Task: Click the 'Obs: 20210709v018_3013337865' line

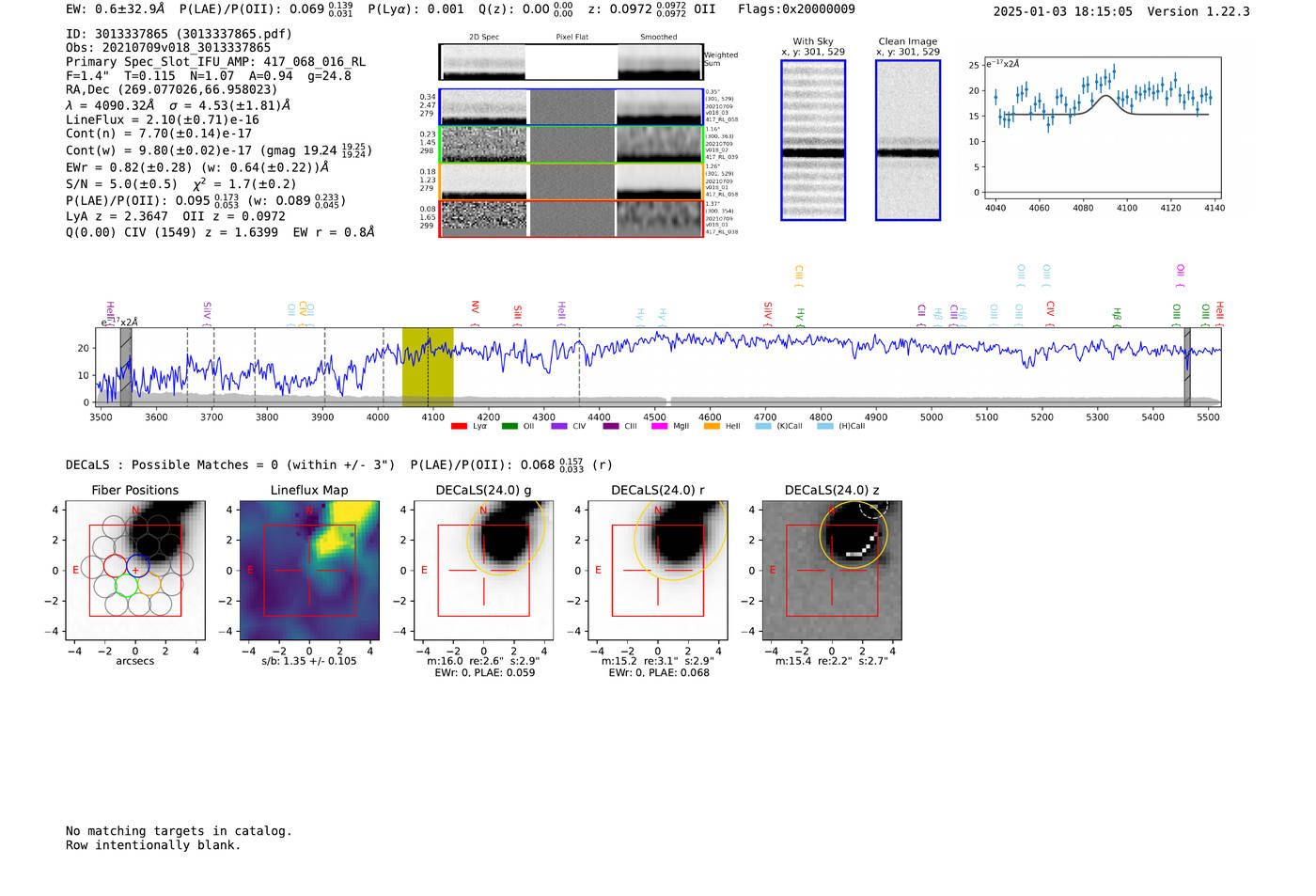Action: 168,48
